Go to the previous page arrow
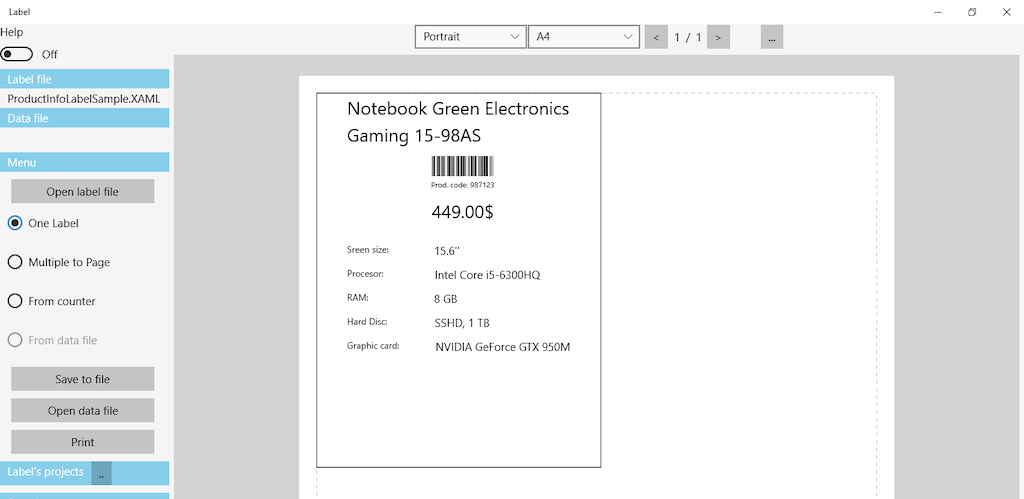This screenshot has height=499, width=1024. (656, 37)
